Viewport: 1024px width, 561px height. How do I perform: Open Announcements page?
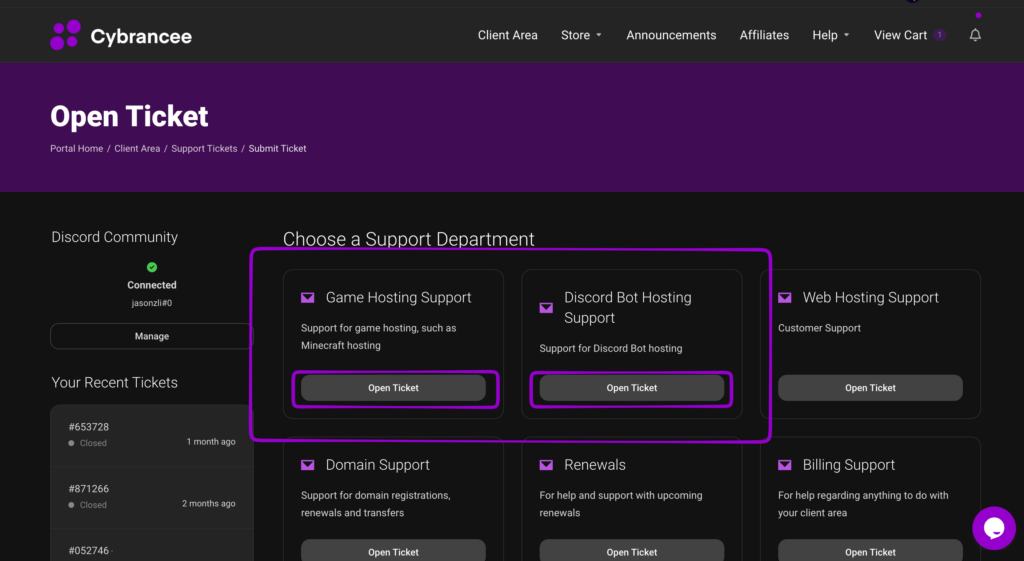(x=671, y=35)
